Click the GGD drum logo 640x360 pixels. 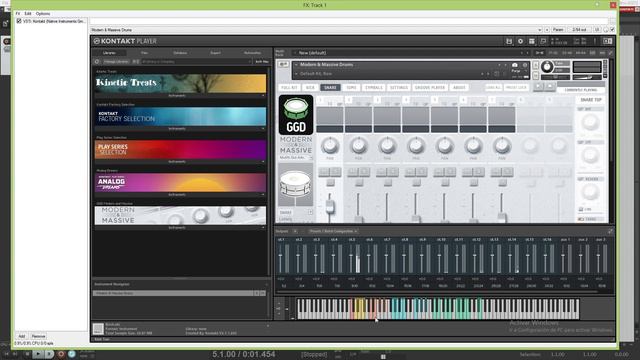296,115
